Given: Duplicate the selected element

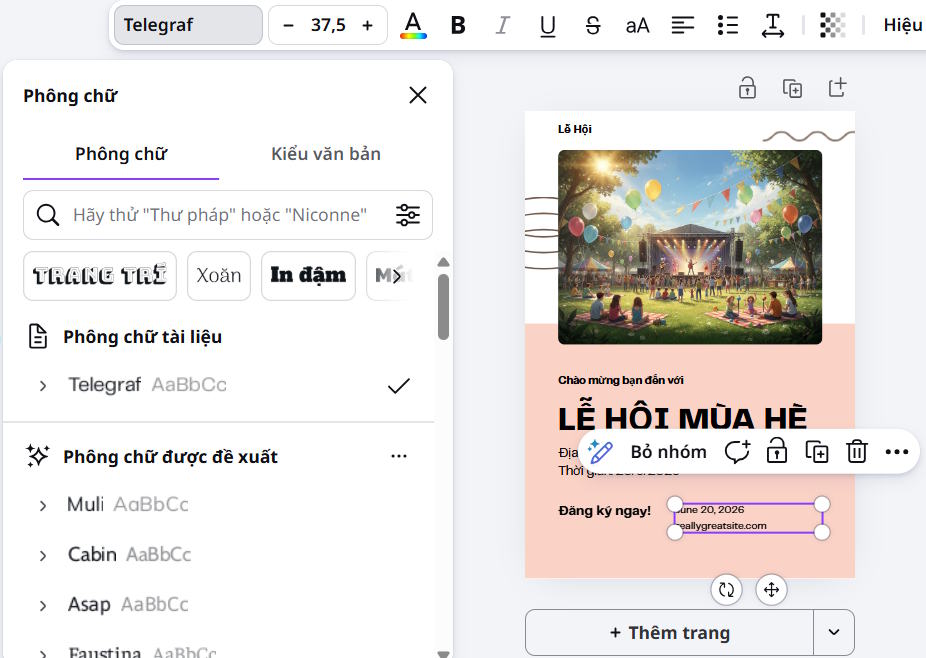Looking at the screenshot, I should click(x=817, y=451).
